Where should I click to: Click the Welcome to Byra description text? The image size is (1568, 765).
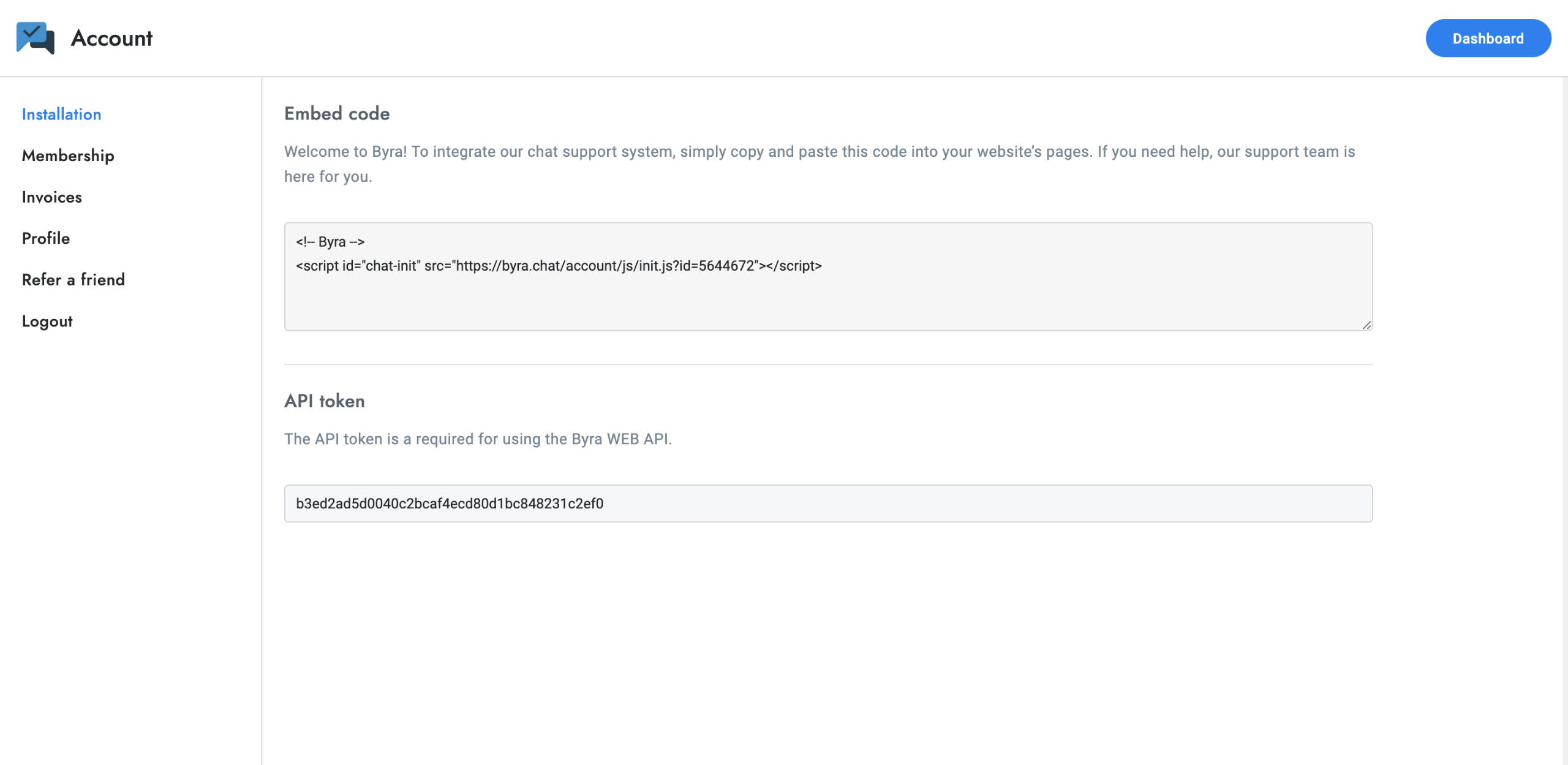click(x=819, y=152)
